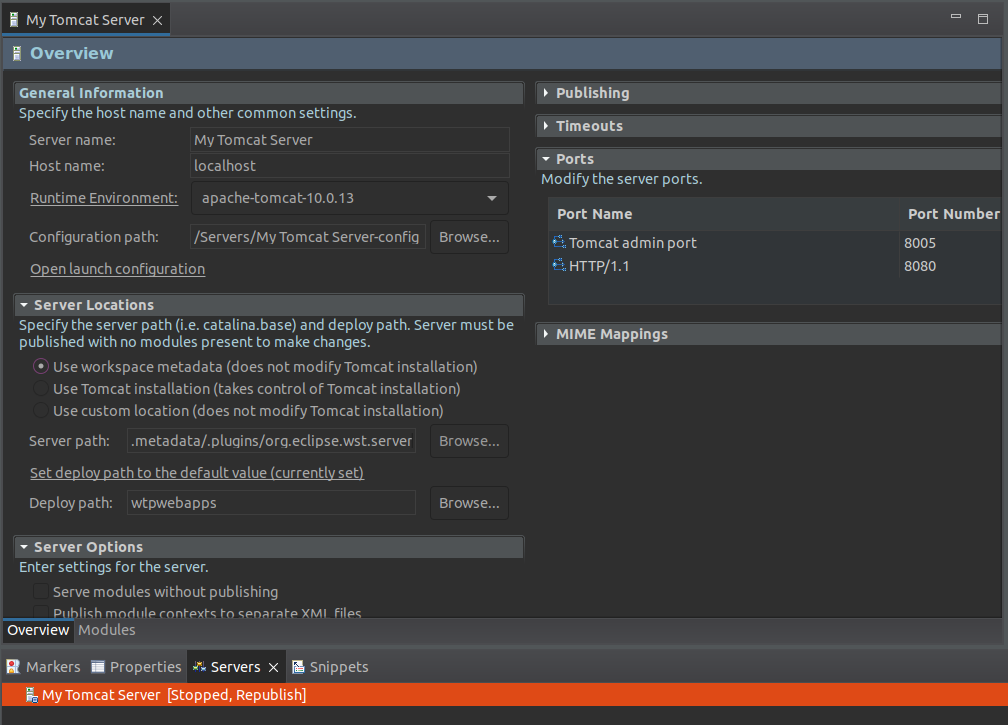Image resolution: width=1008 pixels, height=725 pixels.
Task: Click Open launch configuration link
Action: [x=117, y=269]
